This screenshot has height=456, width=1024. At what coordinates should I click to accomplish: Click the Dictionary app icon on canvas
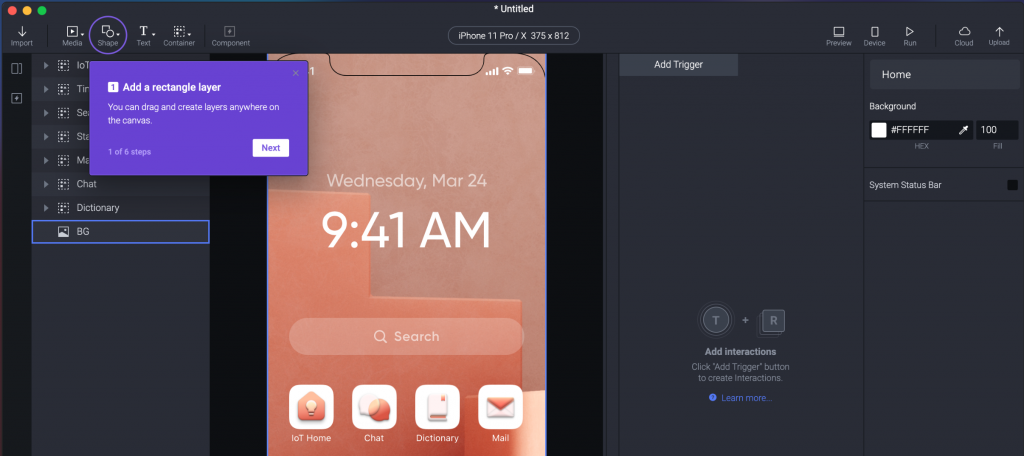[x=437, y=407]
